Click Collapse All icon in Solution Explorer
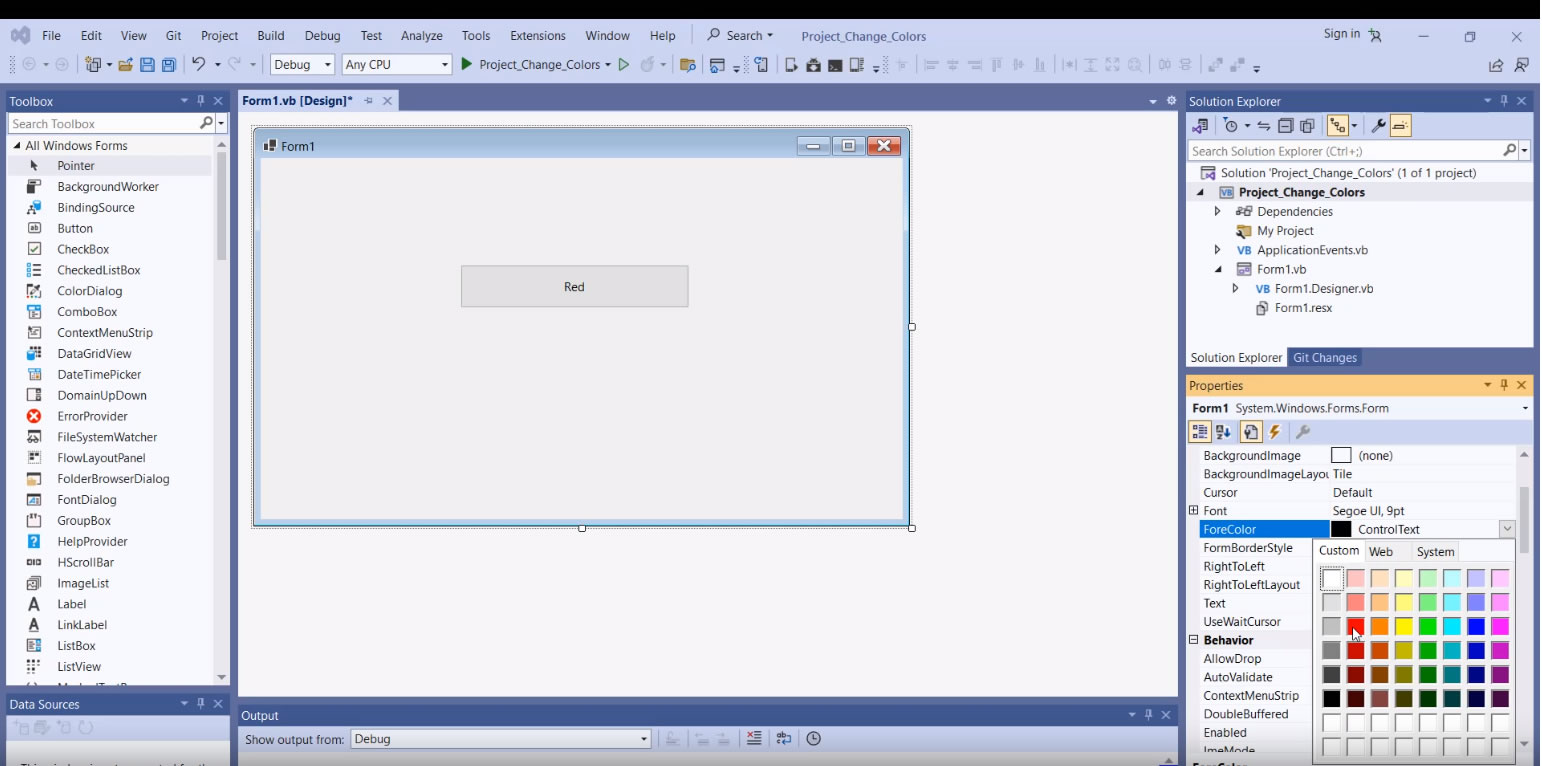 [x=1285, y=126]
